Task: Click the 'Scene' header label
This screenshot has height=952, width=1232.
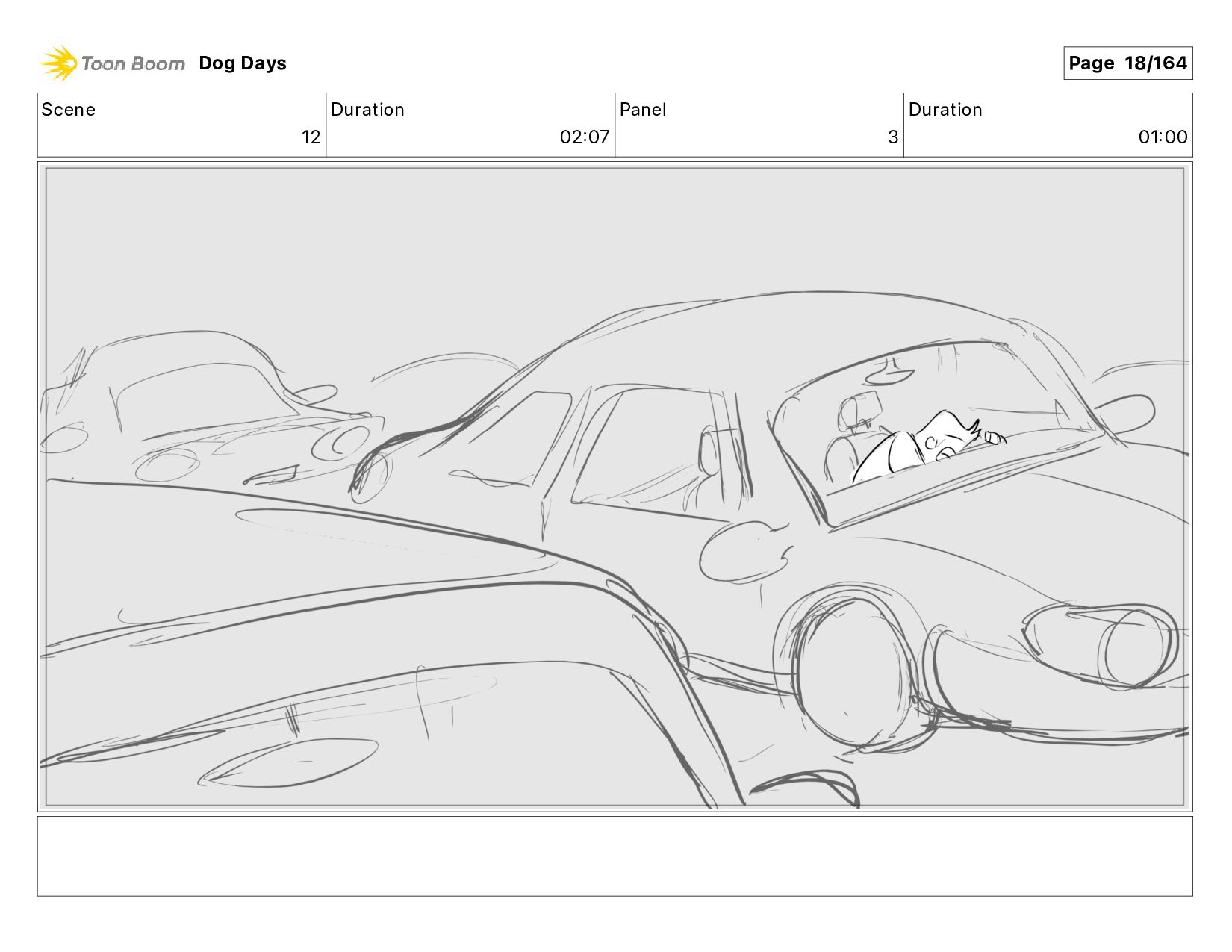Action: pos(69,110)
